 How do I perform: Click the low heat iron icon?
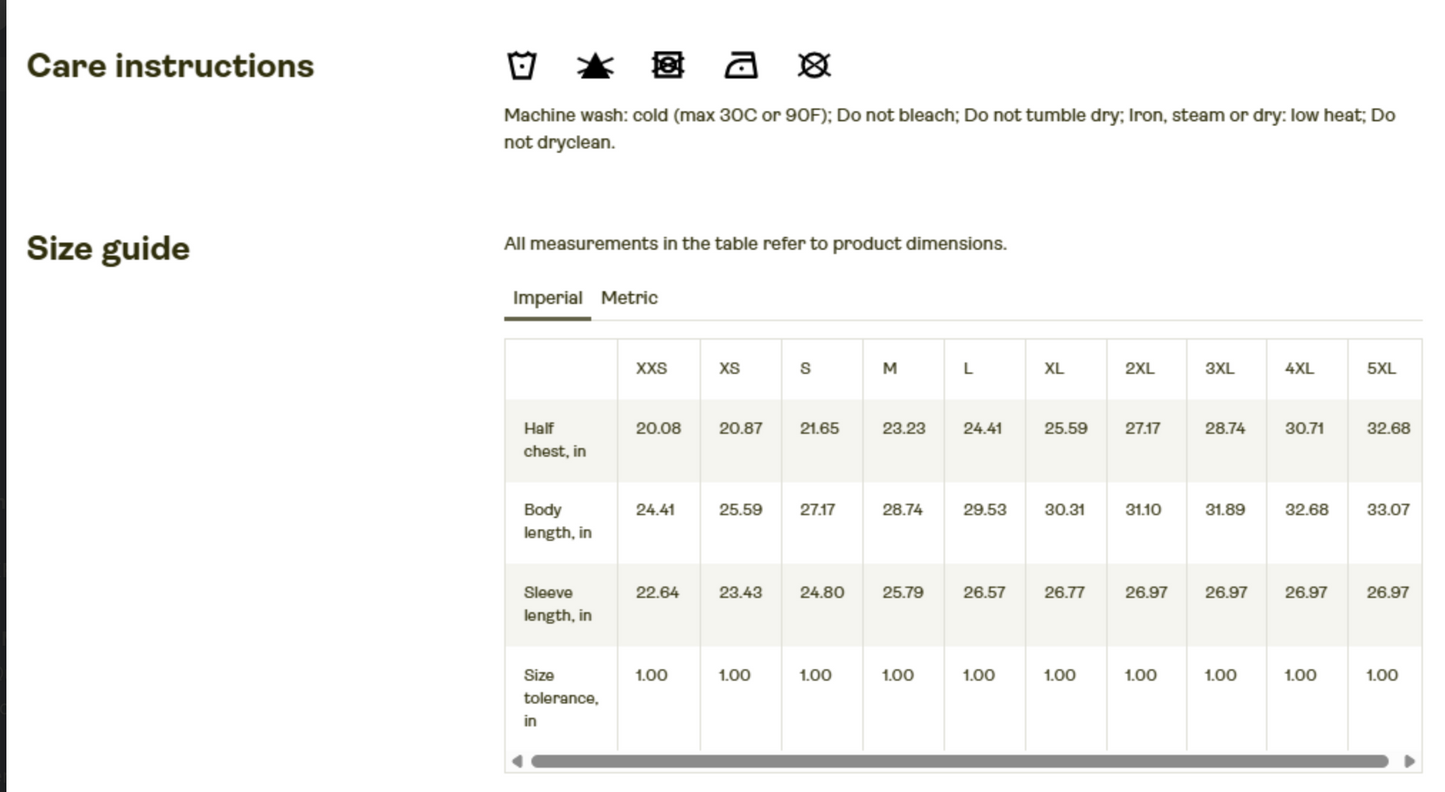click(741, 66)
